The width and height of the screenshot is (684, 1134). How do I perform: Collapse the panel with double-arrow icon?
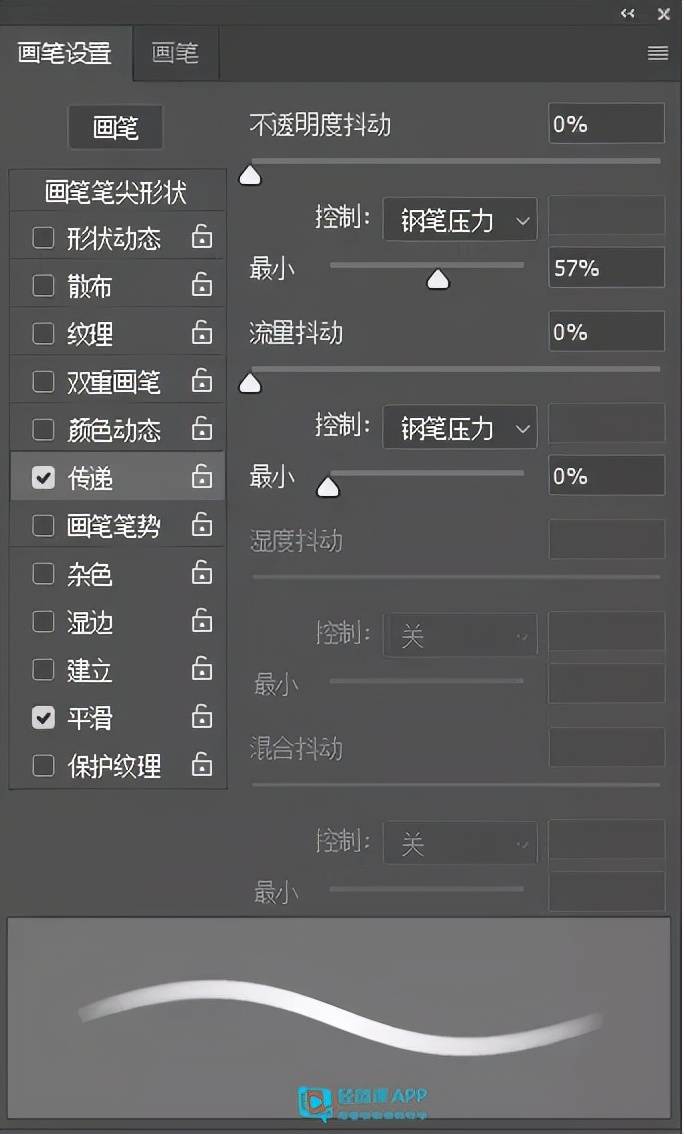pos(628,14)
